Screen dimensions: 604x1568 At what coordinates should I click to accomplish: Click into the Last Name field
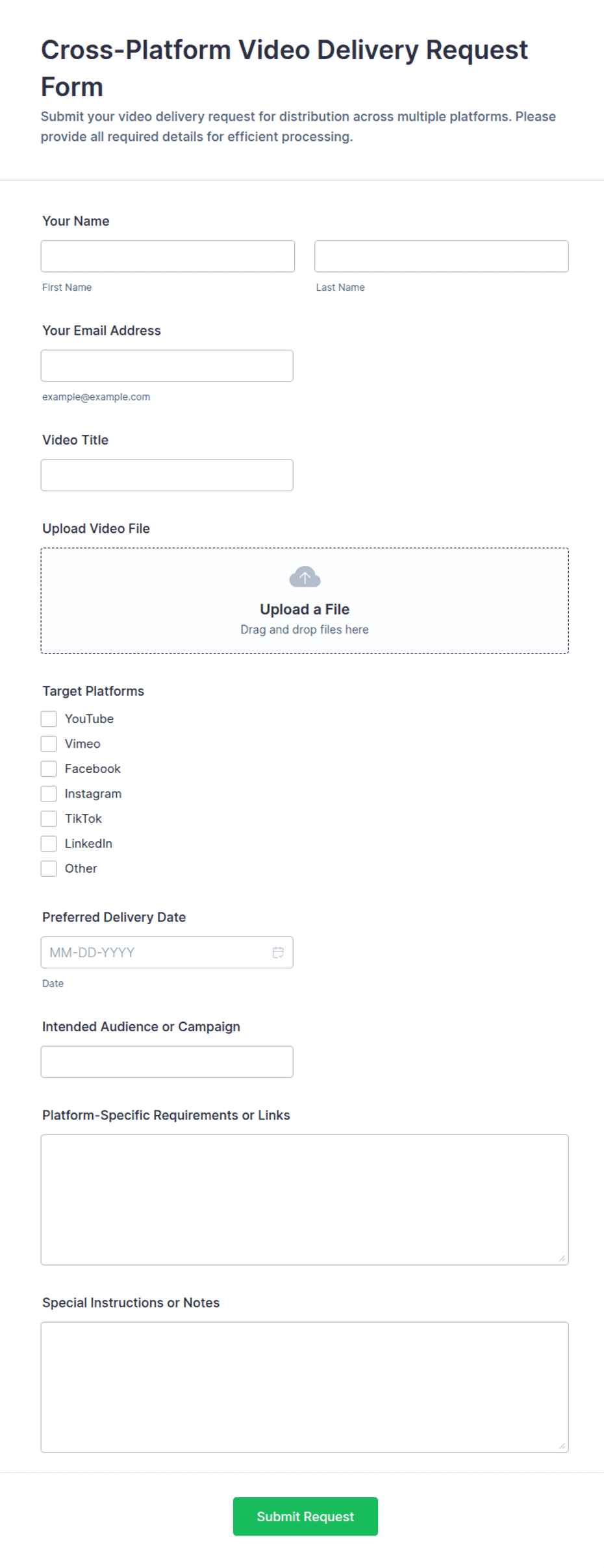click(442, 256)
